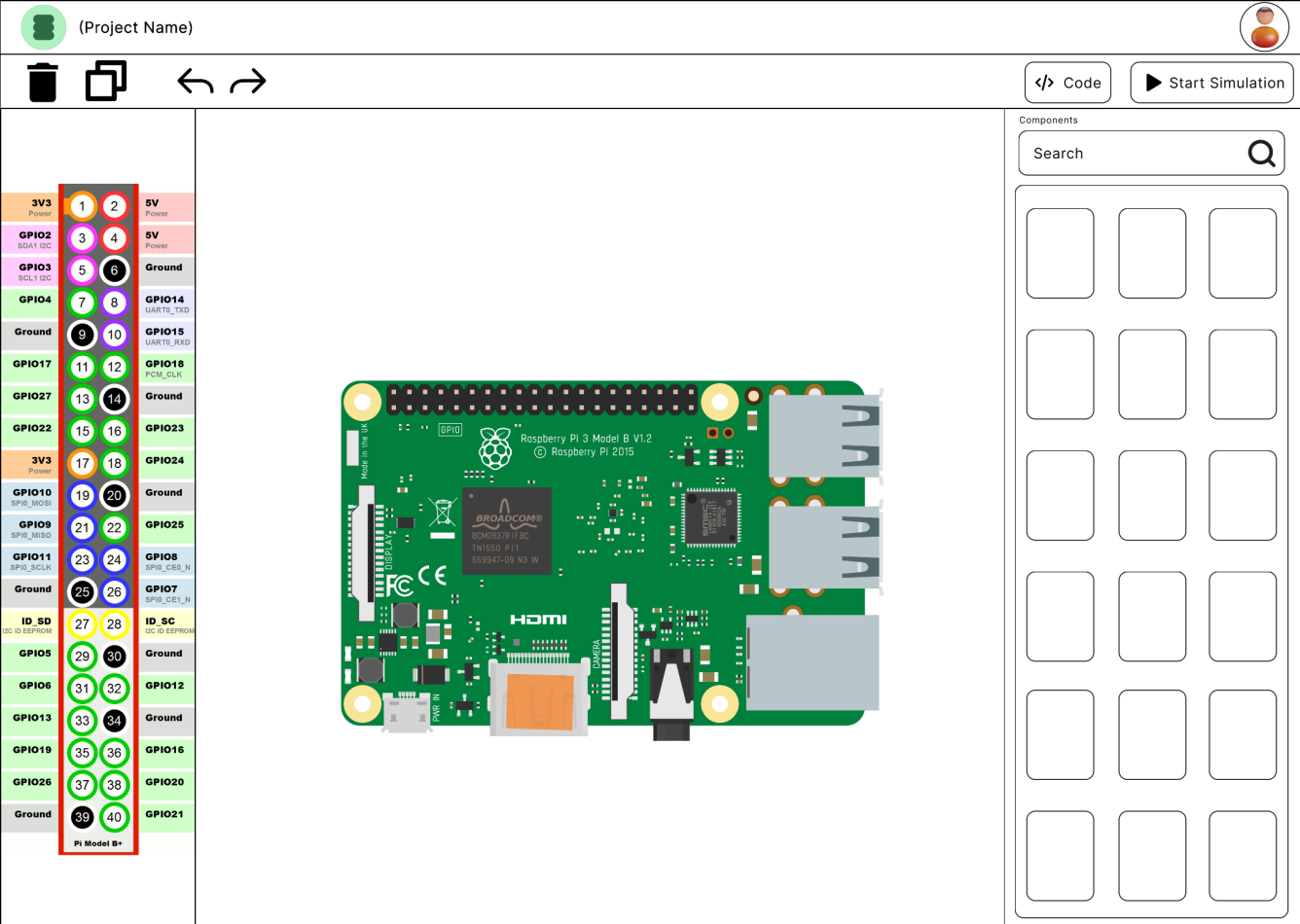Click the green app logo
1300x924 pixels.
click(x=44, y=27)
